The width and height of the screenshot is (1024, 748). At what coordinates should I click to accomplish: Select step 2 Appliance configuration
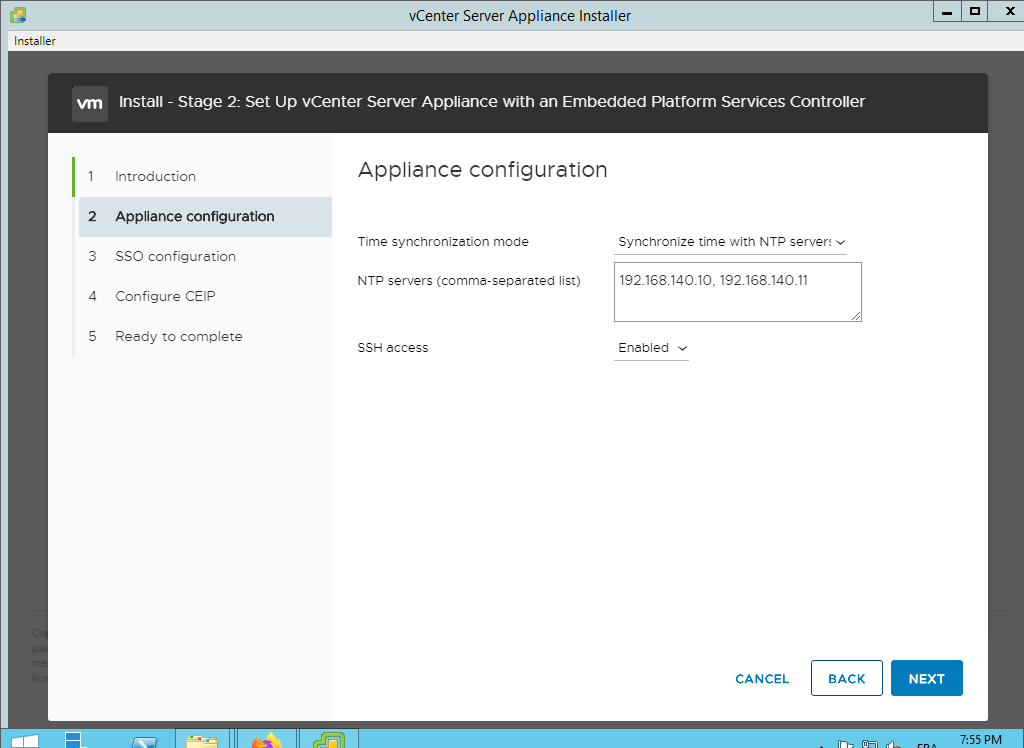(205, 216)
